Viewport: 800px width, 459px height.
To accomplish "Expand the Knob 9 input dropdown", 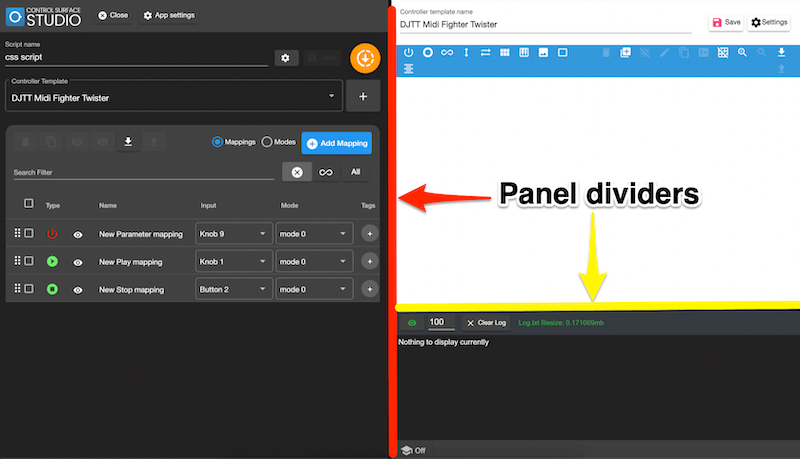I will pos(234,234).
